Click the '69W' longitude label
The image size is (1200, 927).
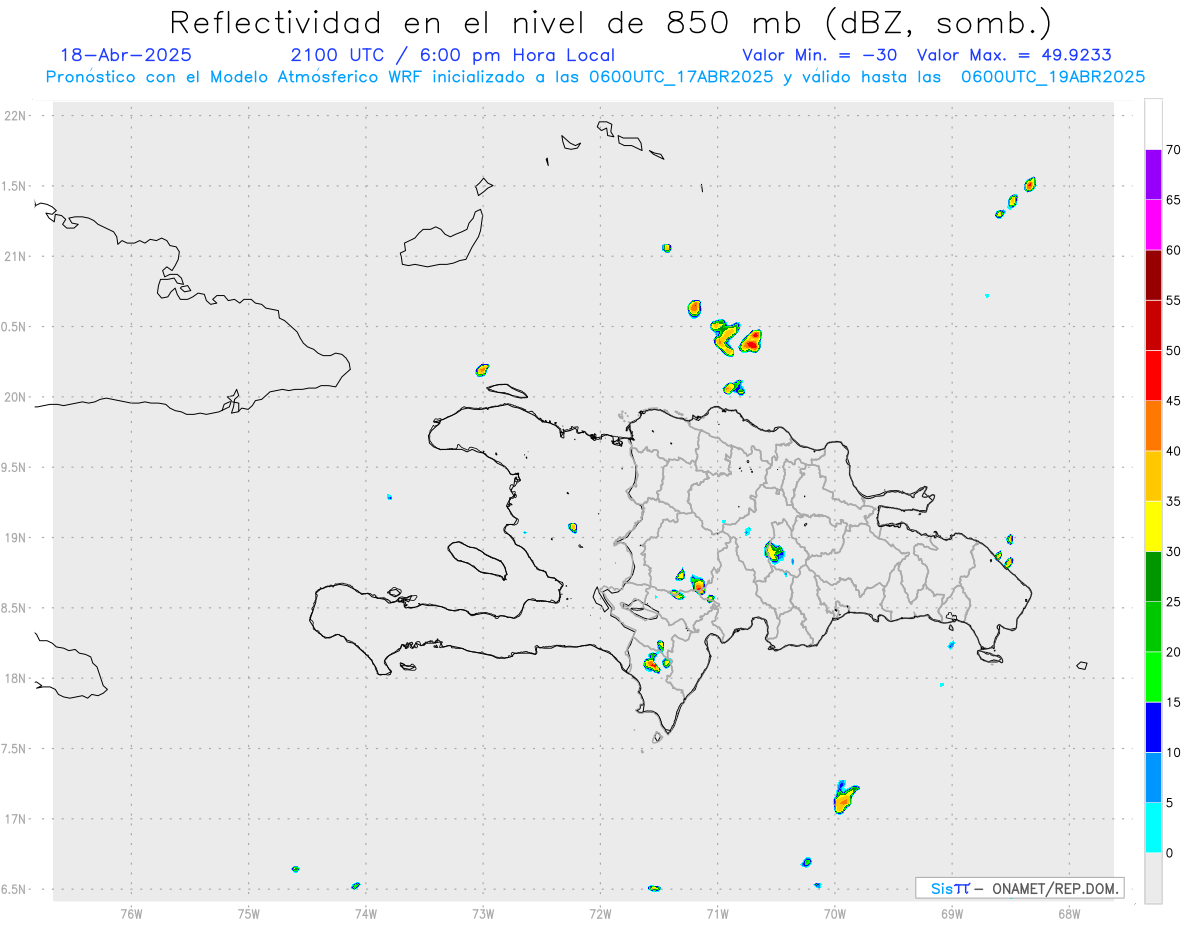(x=952, y=913)
